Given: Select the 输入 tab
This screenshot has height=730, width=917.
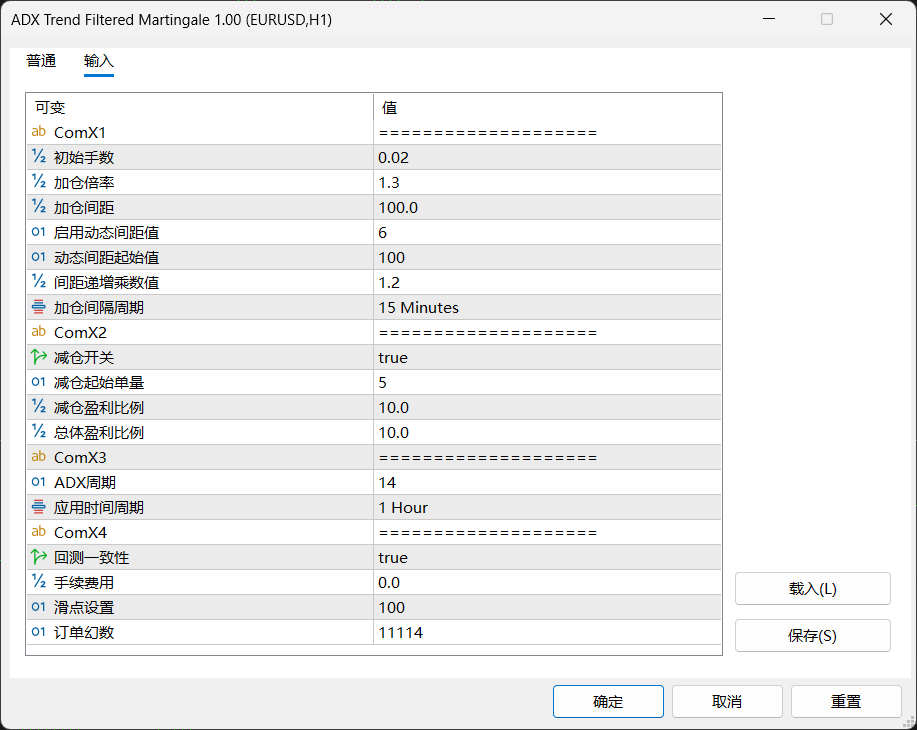Looking at the screenshot, I should 99,61.
